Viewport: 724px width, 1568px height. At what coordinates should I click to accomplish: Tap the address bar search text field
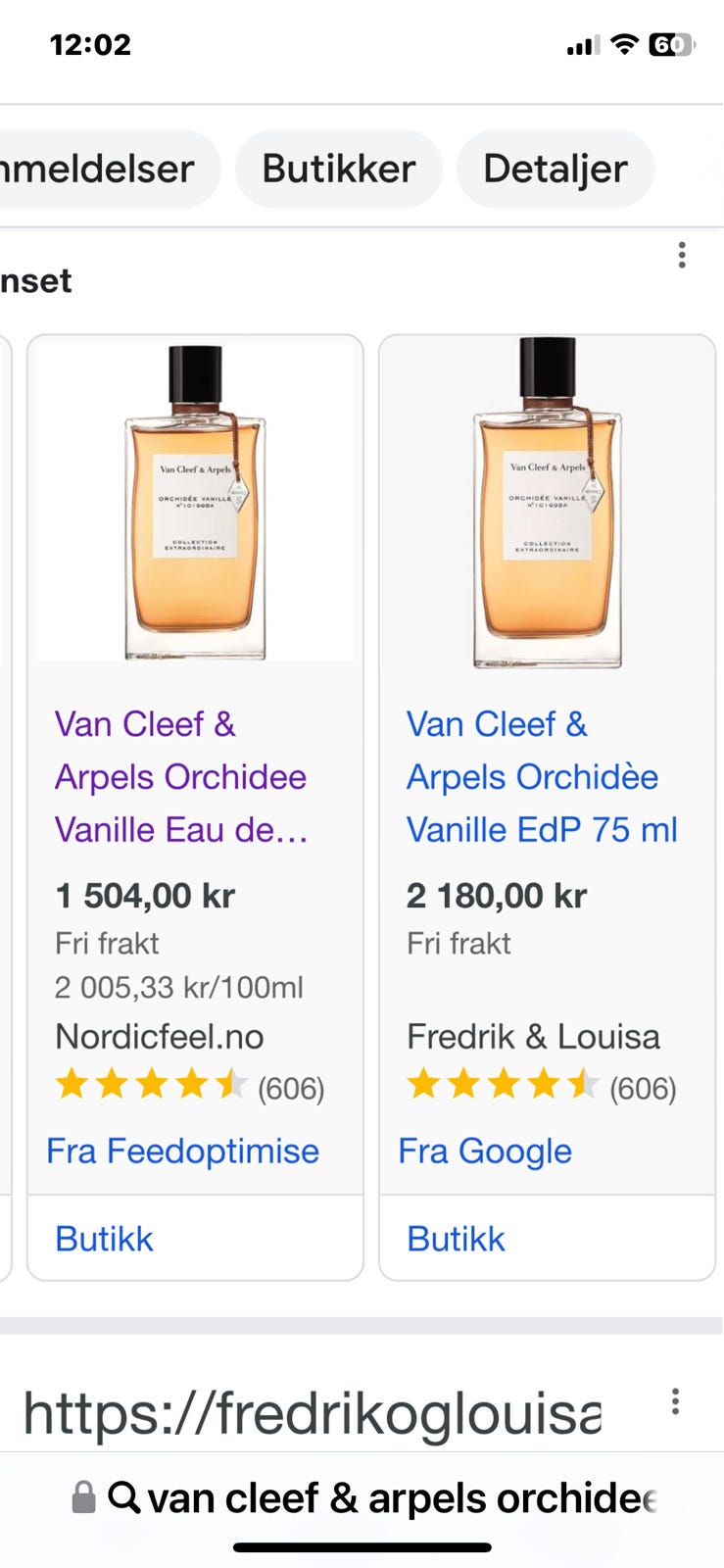coord(402,1497)
